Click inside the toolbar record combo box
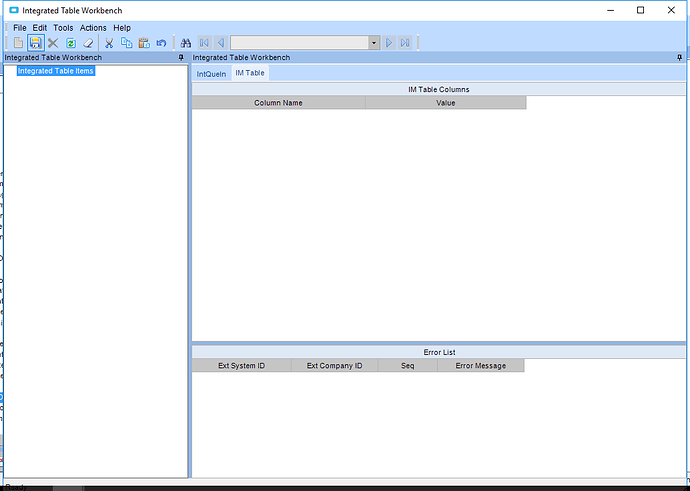This screenshot has width=690, height=491. 300,43
